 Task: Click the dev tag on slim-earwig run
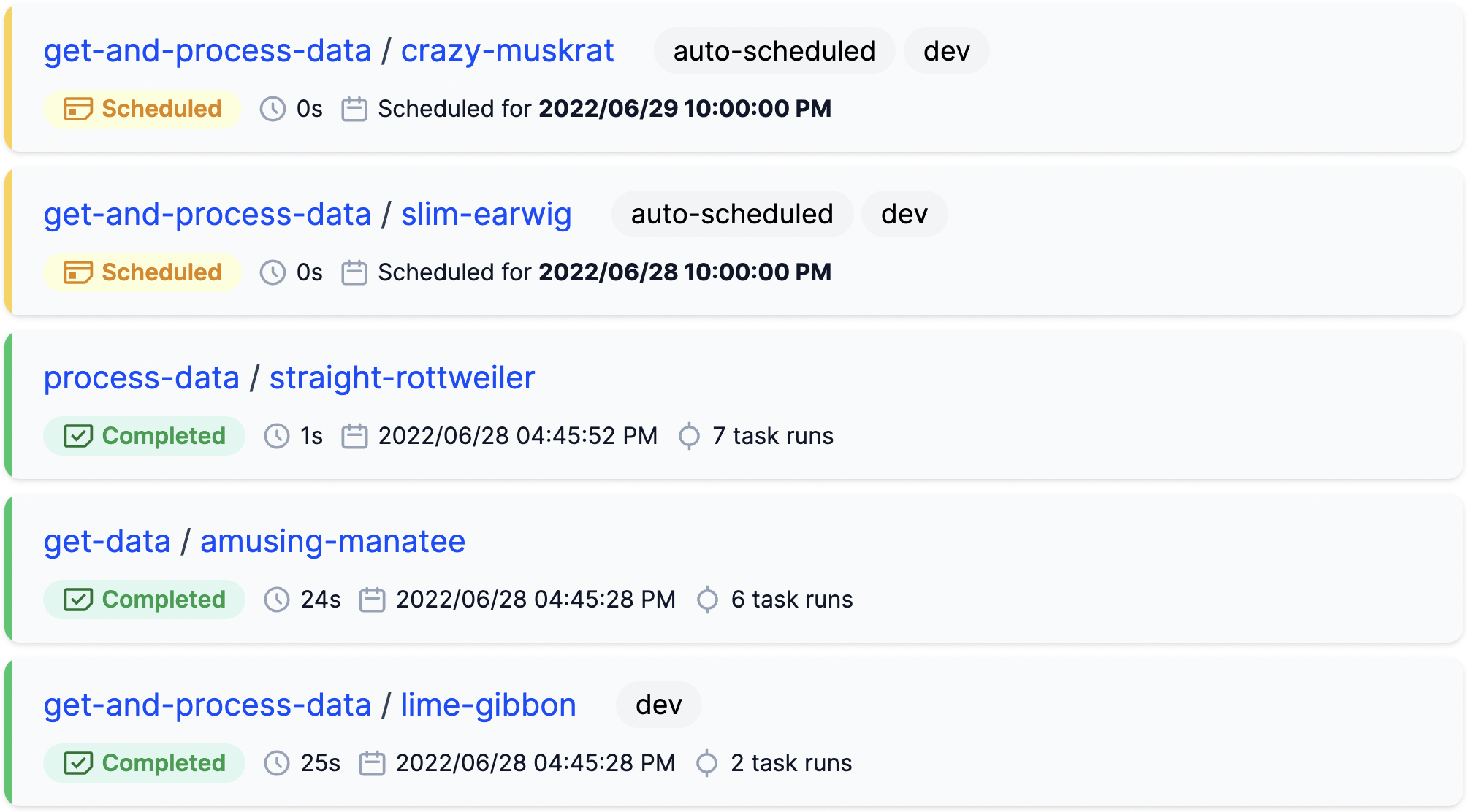coord(904,215)
